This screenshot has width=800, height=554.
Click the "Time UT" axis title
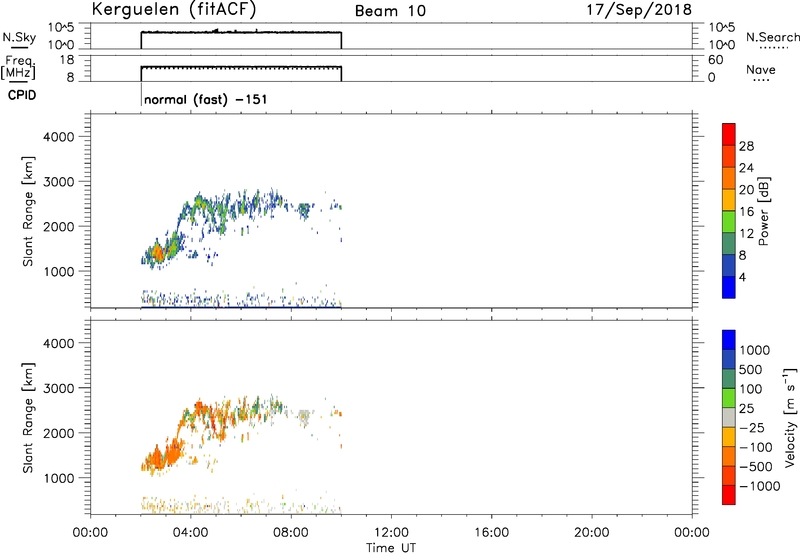click(391, 548)
